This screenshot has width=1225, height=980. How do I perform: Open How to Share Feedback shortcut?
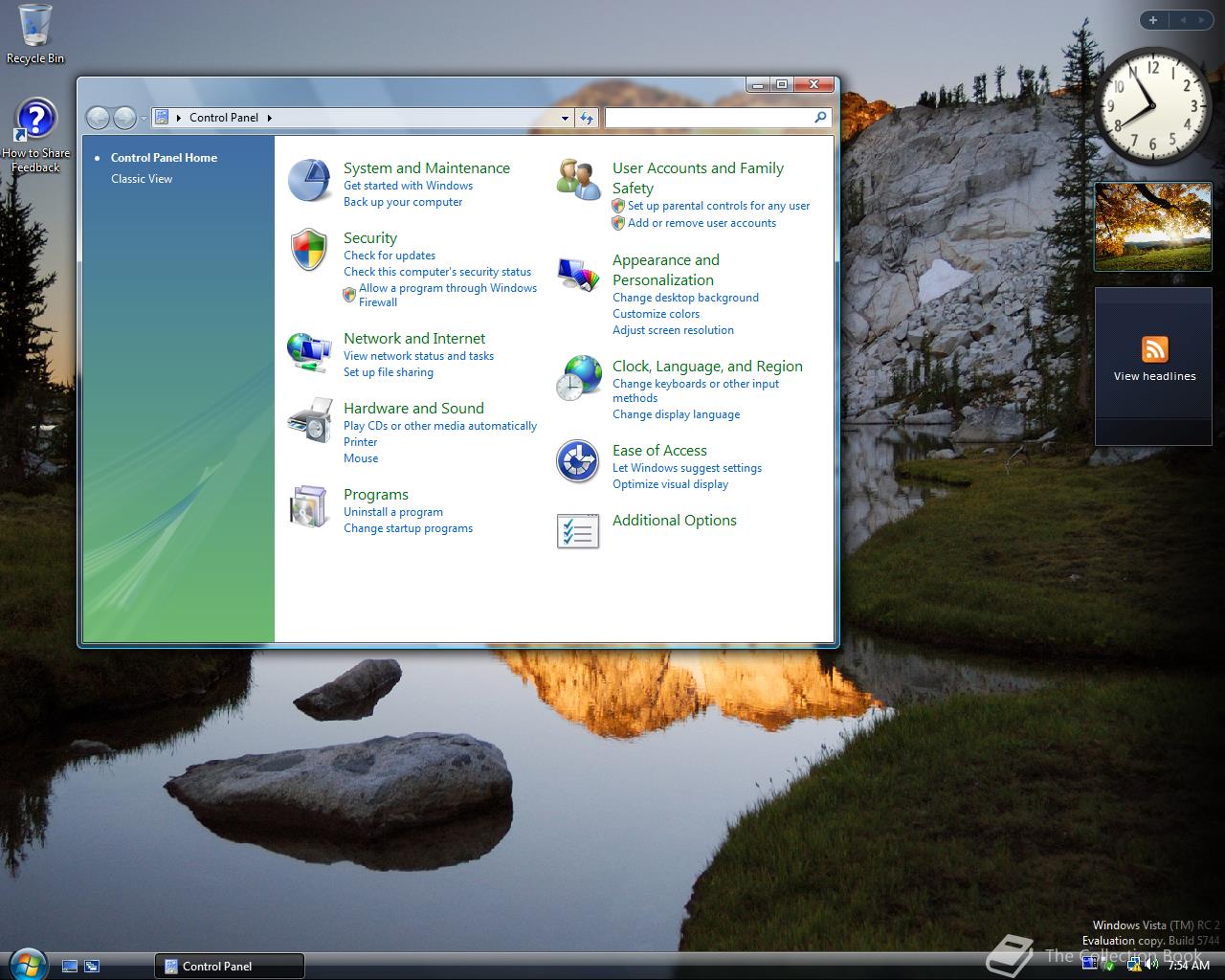(35, 136)
